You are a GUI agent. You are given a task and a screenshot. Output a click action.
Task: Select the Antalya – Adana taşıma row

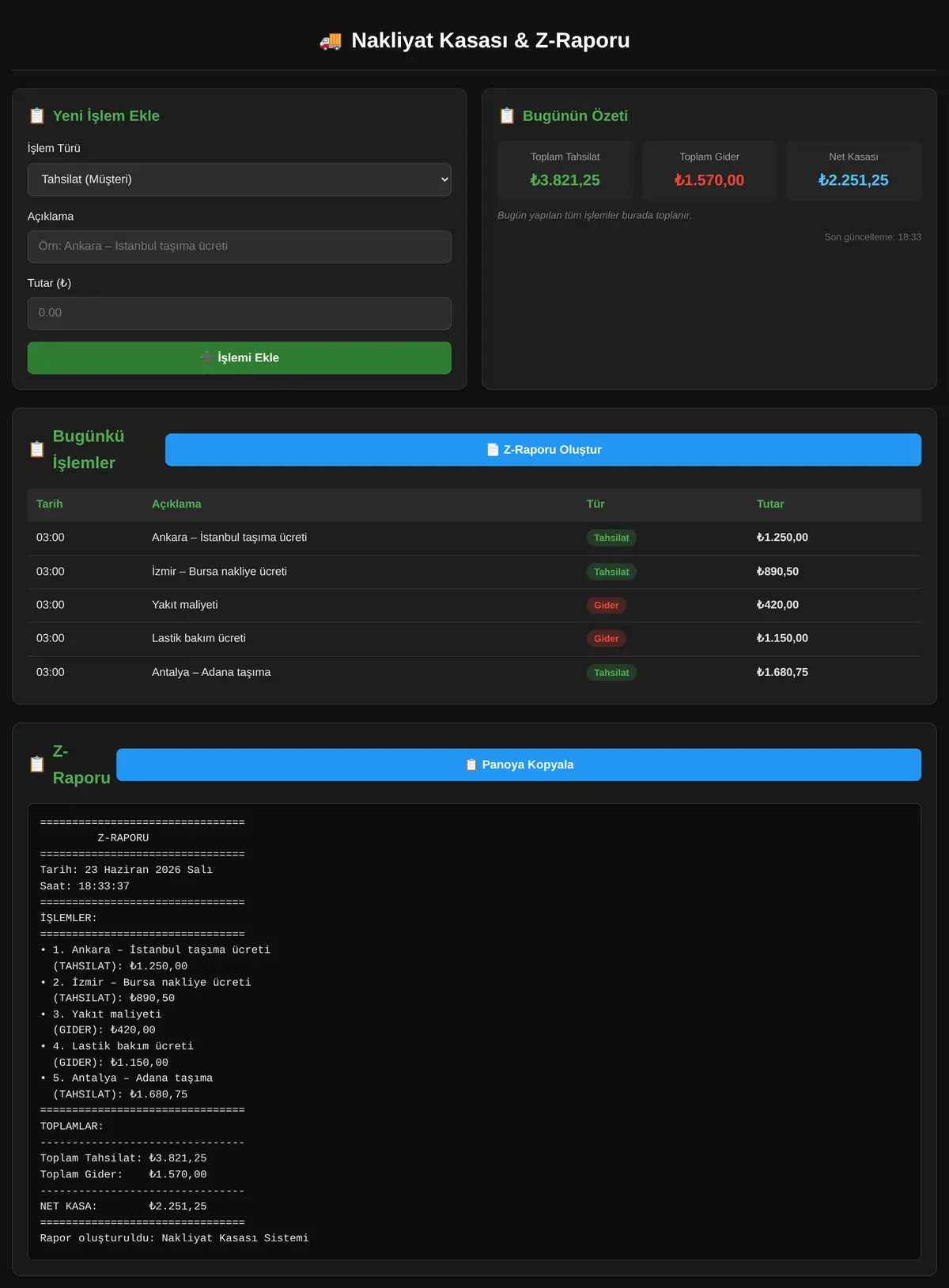click(x=475, y=672)
